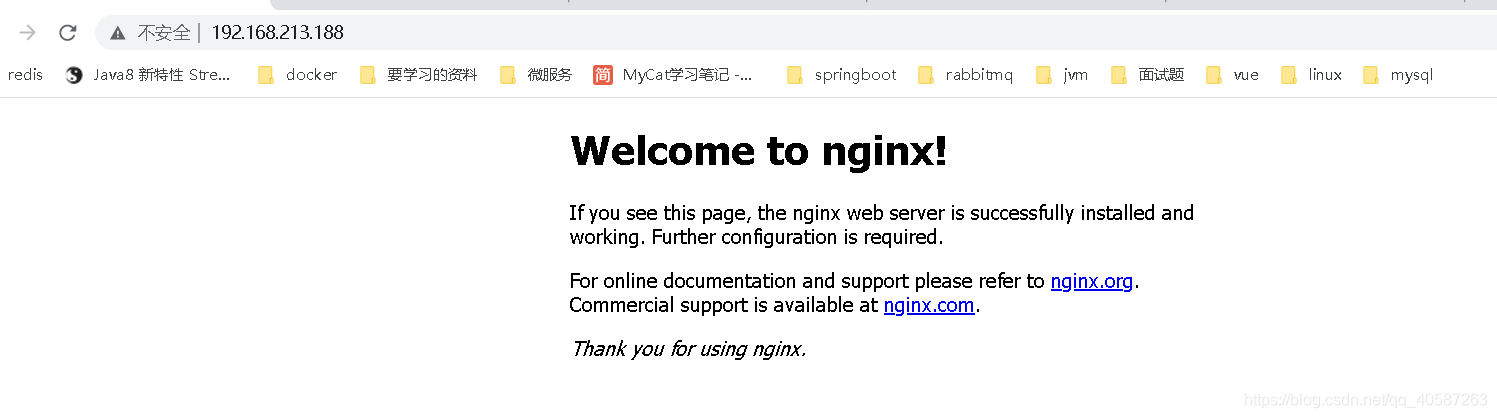Open the docker bookmark folder
Image resolution: width=1497 pixels, height=418 pixels.
(298, 74)
